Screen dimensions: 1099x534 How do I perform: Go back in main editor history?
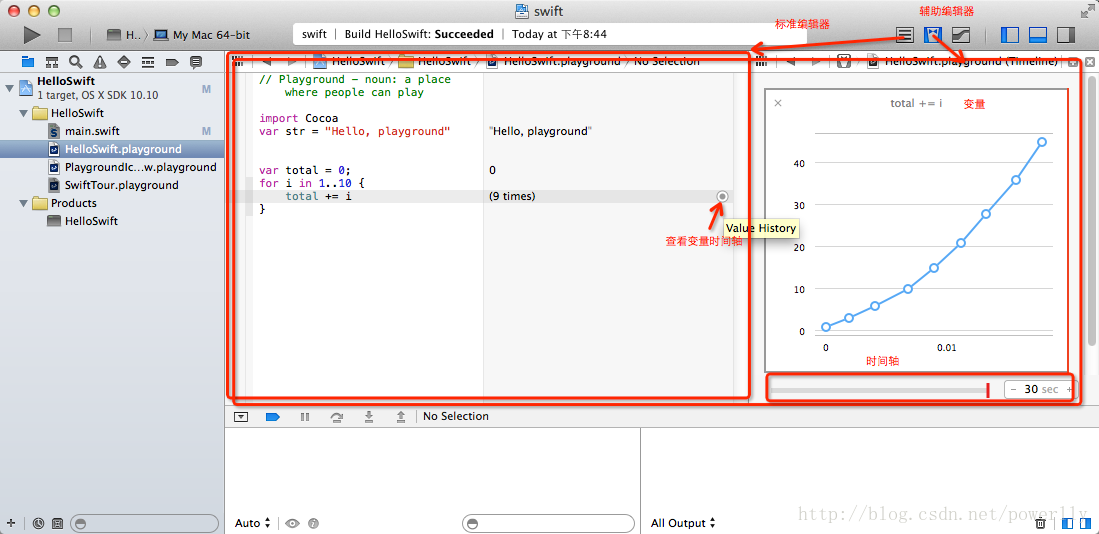pyautogui.click(x=266, y=62)
